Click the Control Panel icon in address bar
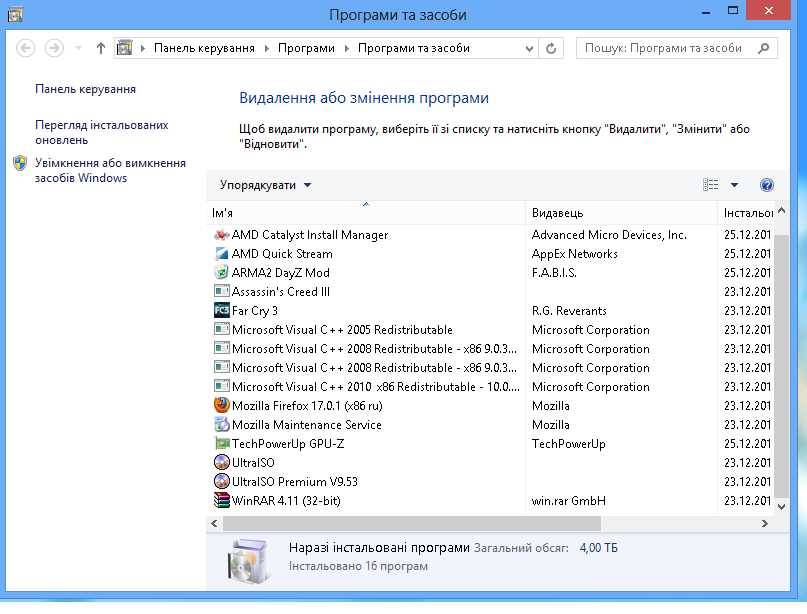 125,48
